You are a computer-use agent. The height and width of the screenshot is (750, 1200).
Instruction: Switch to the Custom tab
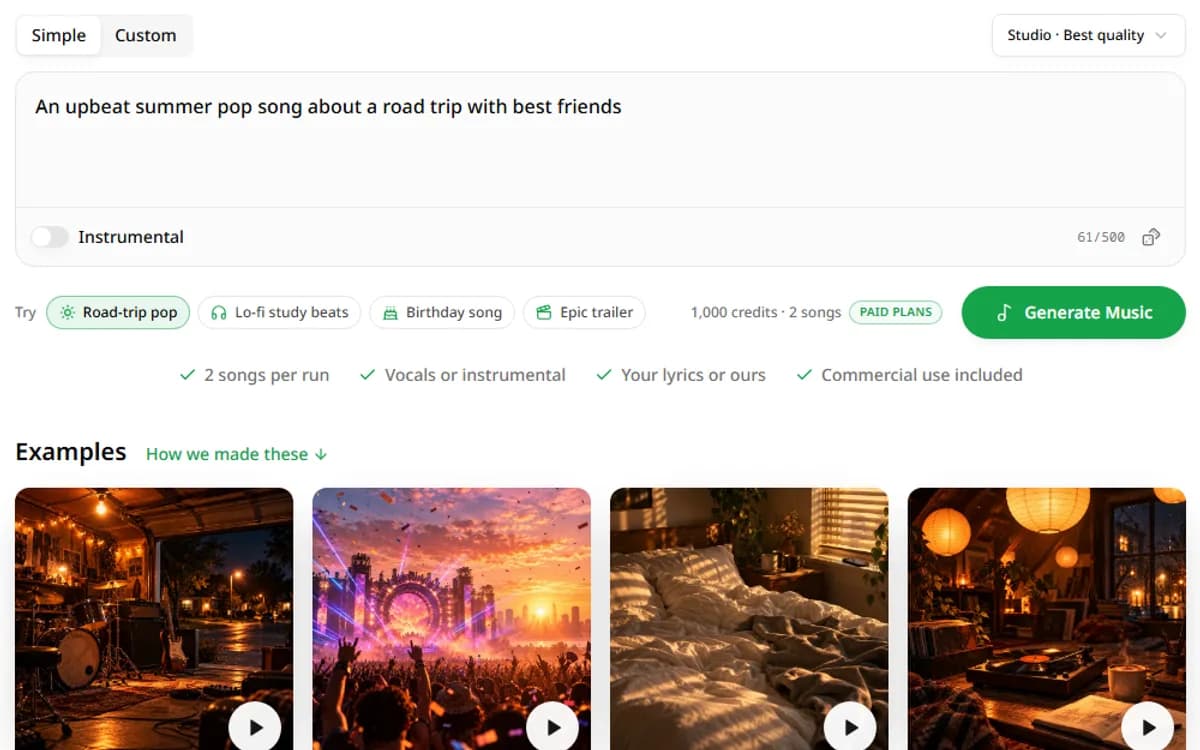click(145, 35)
